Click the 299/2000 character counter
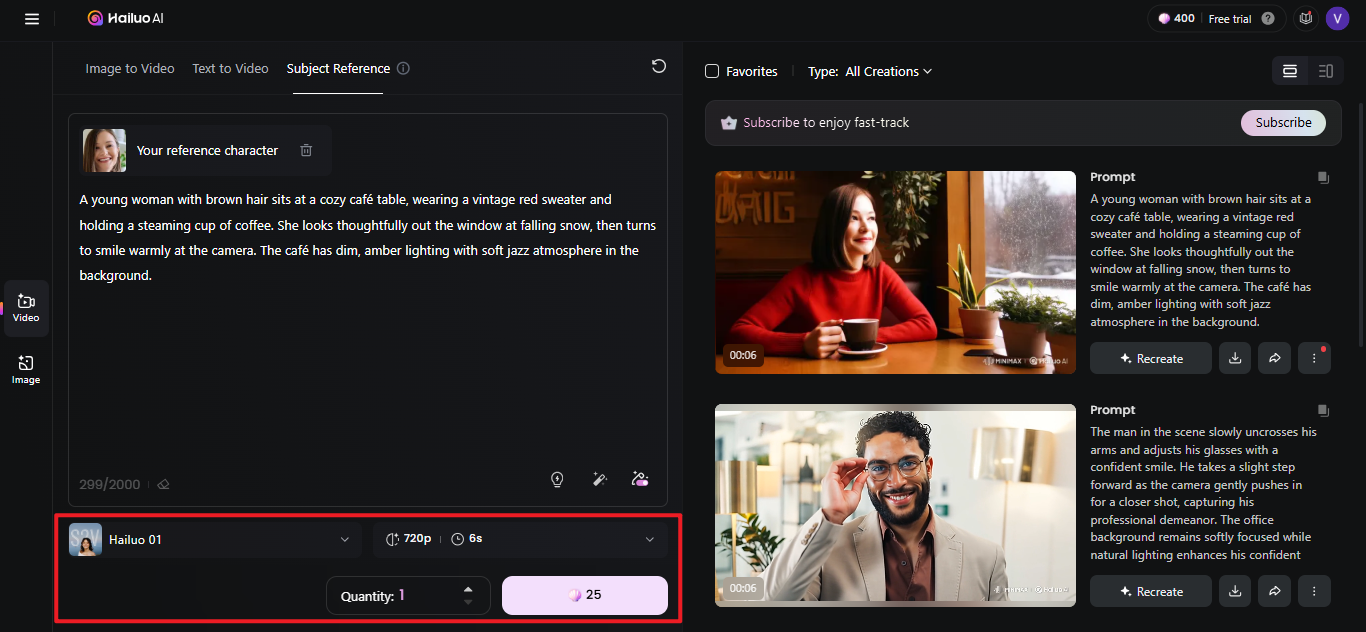The height and width of the screenshot is (632, 1366). 110,484
